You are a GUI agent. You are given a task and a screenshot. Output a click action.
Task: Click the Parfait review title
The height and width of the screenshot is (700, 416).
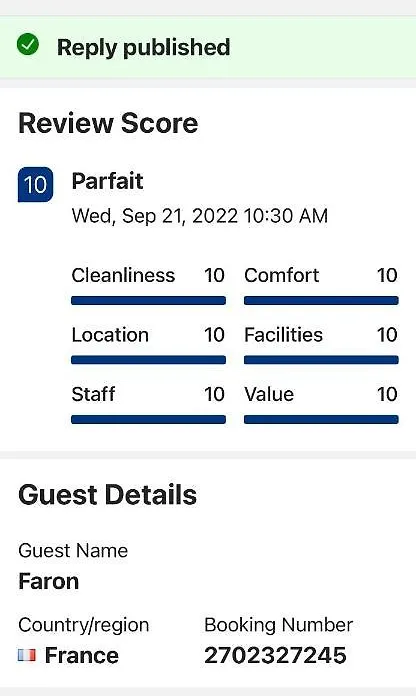coord(108,181)
